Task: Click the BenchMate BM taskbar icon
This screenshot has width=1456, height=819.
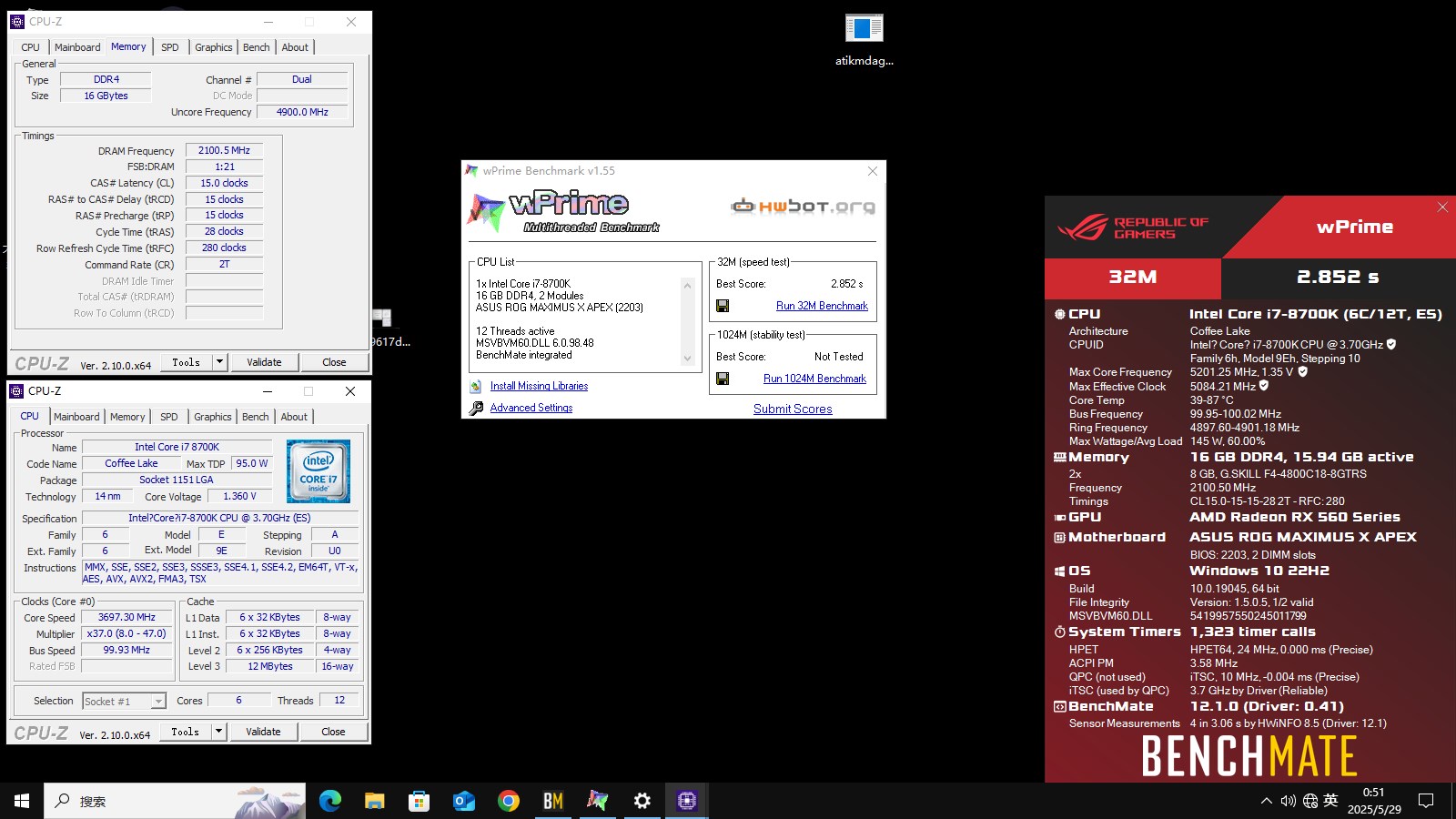Action: 553,801
